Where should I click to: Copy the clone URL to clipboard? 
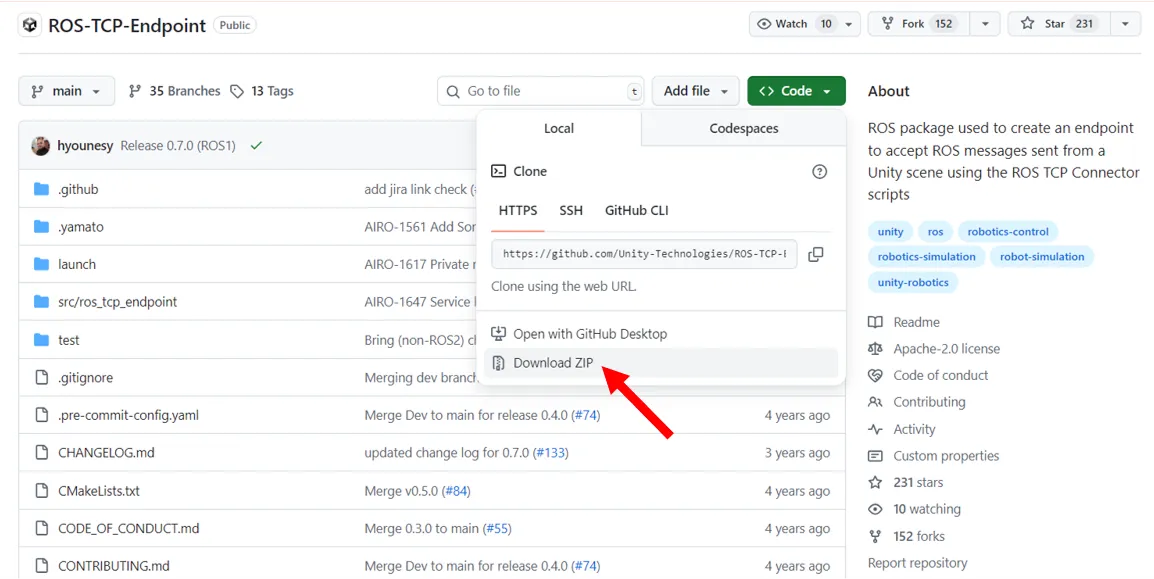815,254
